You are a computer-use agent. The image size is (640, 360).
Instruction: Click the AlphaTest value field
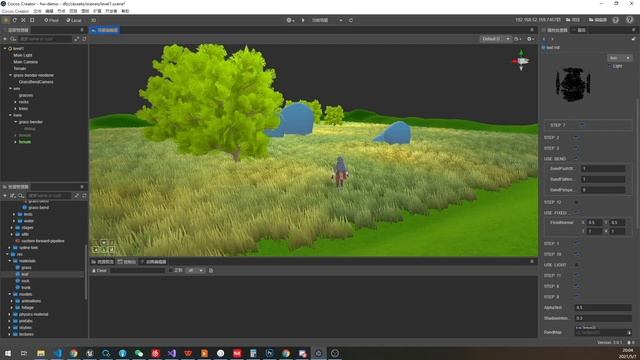tap(603, 307)
